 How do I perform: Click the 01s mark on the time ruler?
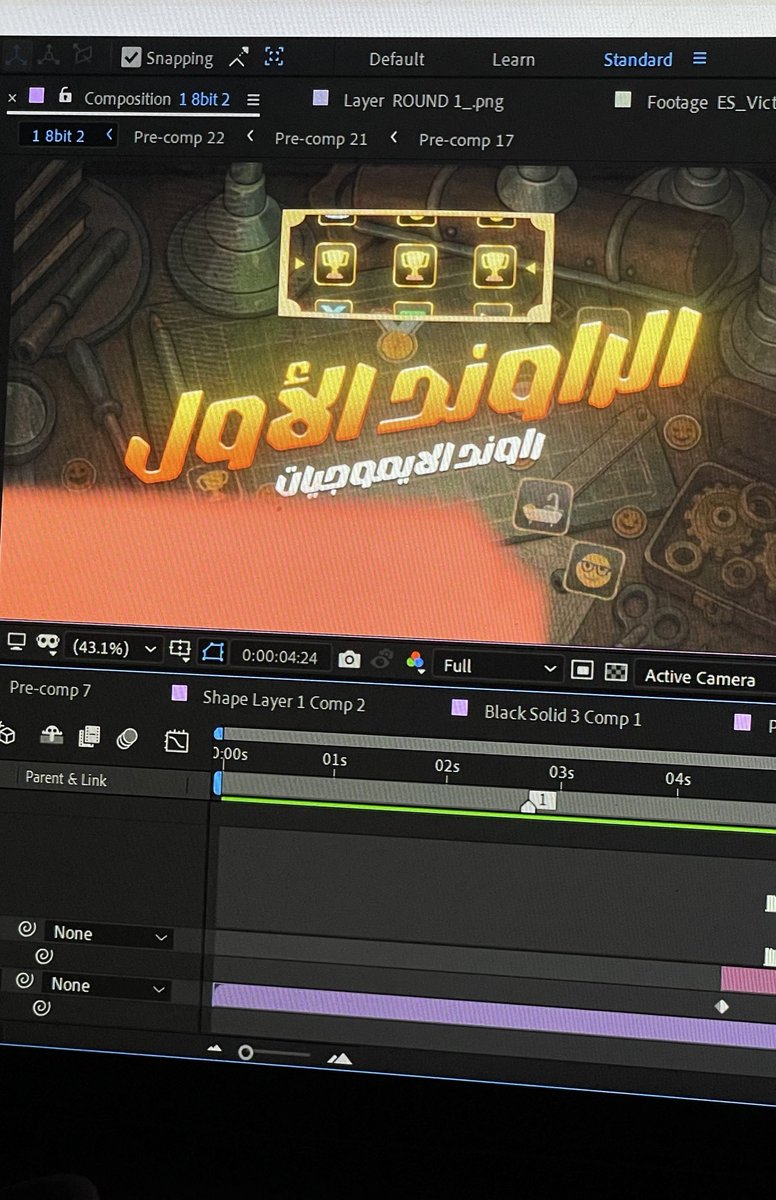[334, 761]
